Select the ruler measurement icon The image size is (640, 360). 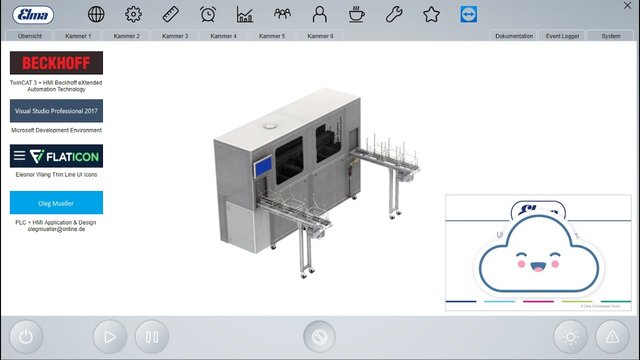pyautogui.click(x=171, y=15)
